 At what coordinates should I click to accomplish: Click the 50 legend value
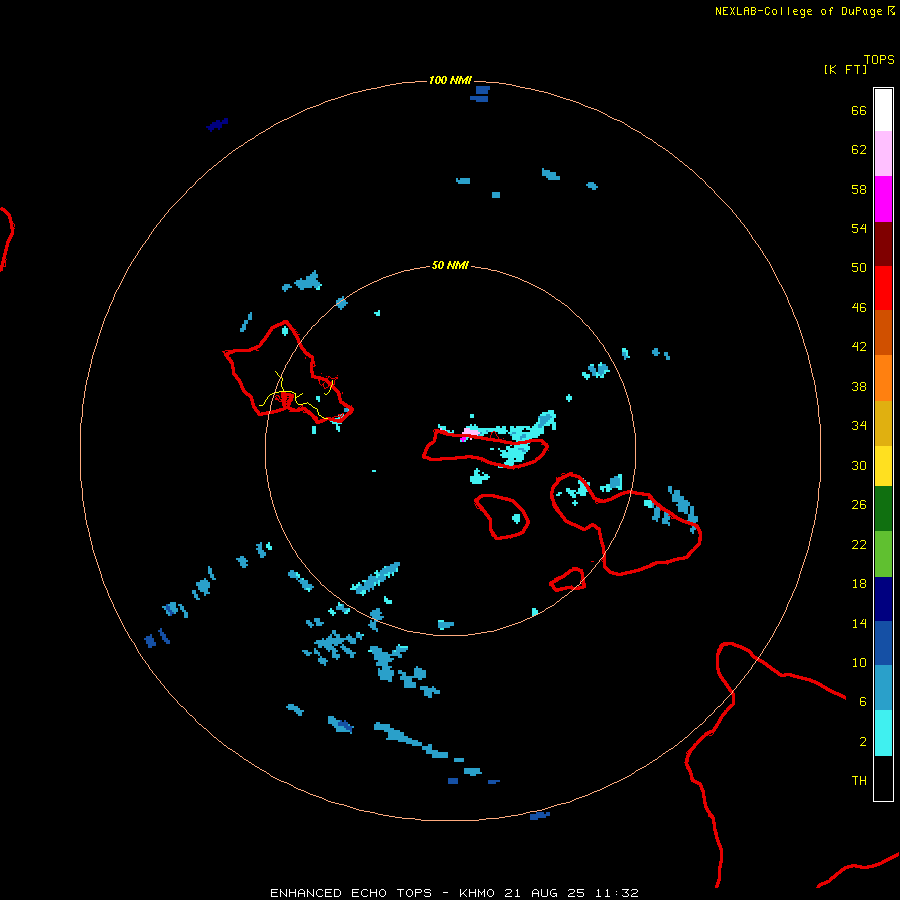[x=859, y=267]
